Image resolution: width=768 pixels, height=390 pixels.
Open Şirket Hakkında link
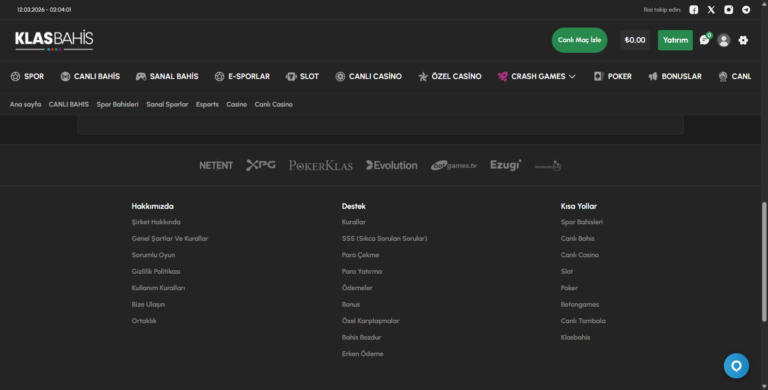tap(156, 222)
